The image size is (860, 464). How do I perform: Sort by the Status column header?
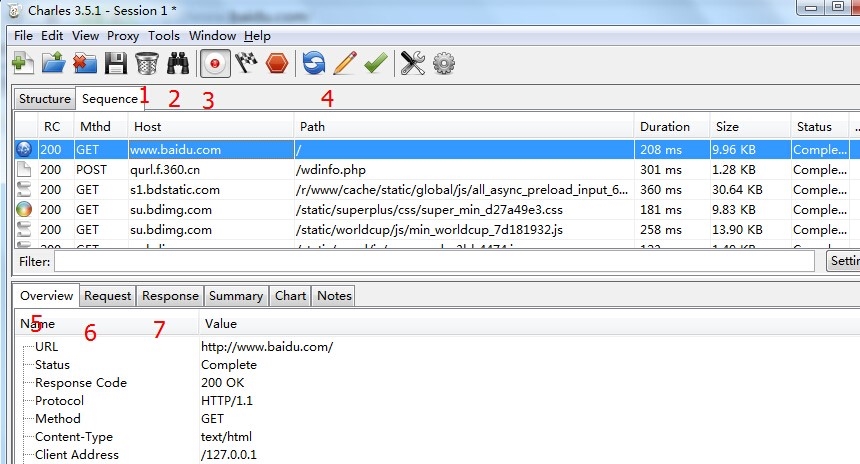(820, 127)
